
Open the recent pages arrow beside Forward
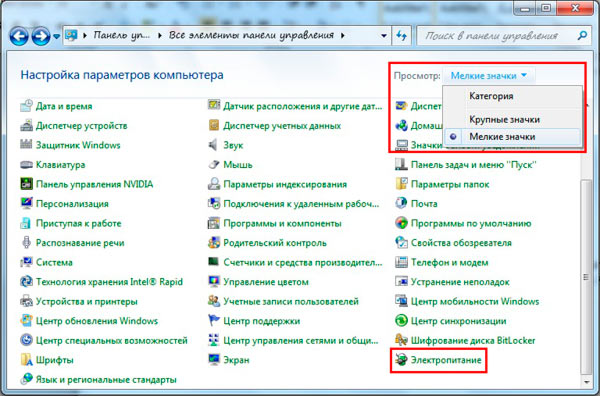pyautogui.click(x=56, y=36)
